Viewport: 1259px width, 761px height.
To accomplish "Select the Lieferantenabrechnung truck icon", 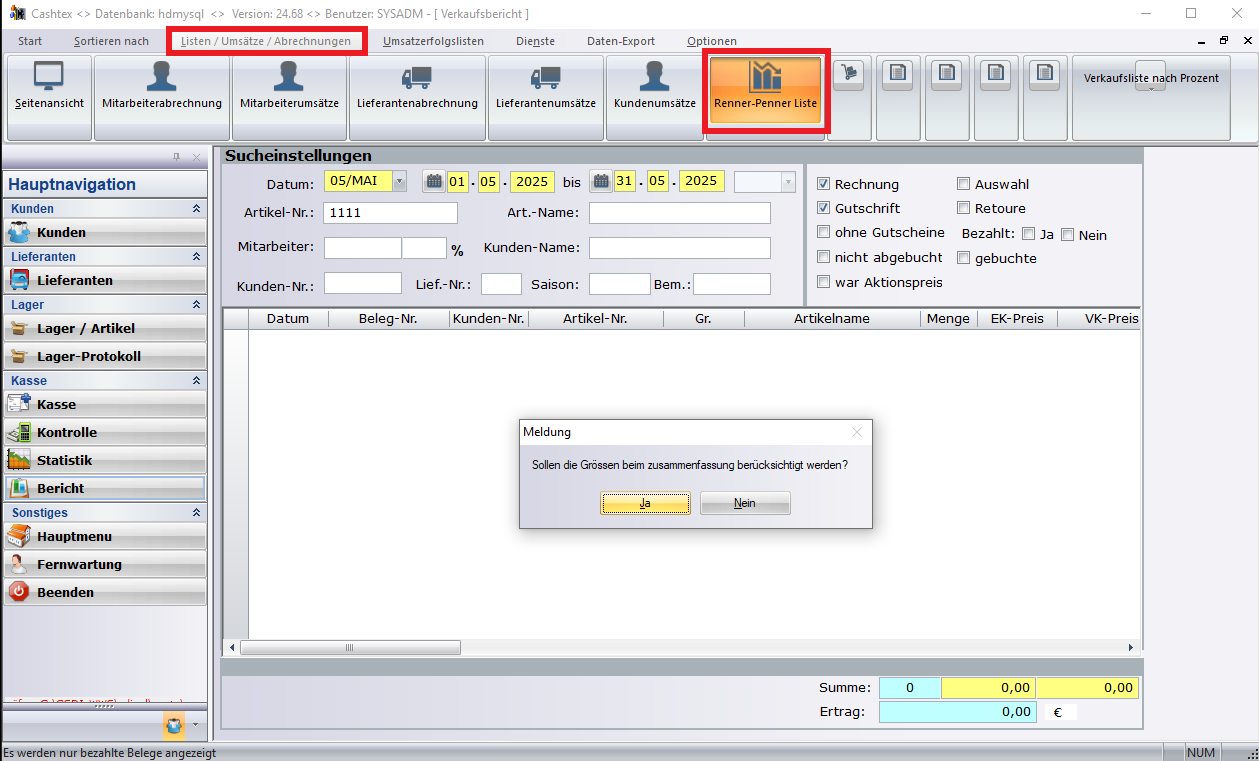I will 416,77.
